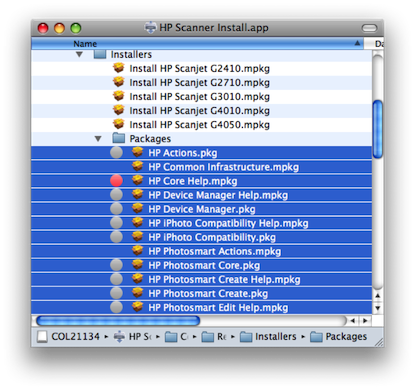Click the Install HP Scanjet G2410.mpkg package icon
Viewport: 415px width, 390px height.
point(119,68)
